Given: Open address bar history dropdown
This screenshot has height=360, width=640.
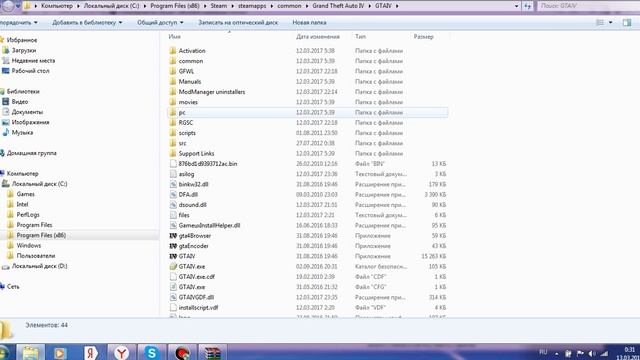Looking at the screenshot, I should point(517,6).
